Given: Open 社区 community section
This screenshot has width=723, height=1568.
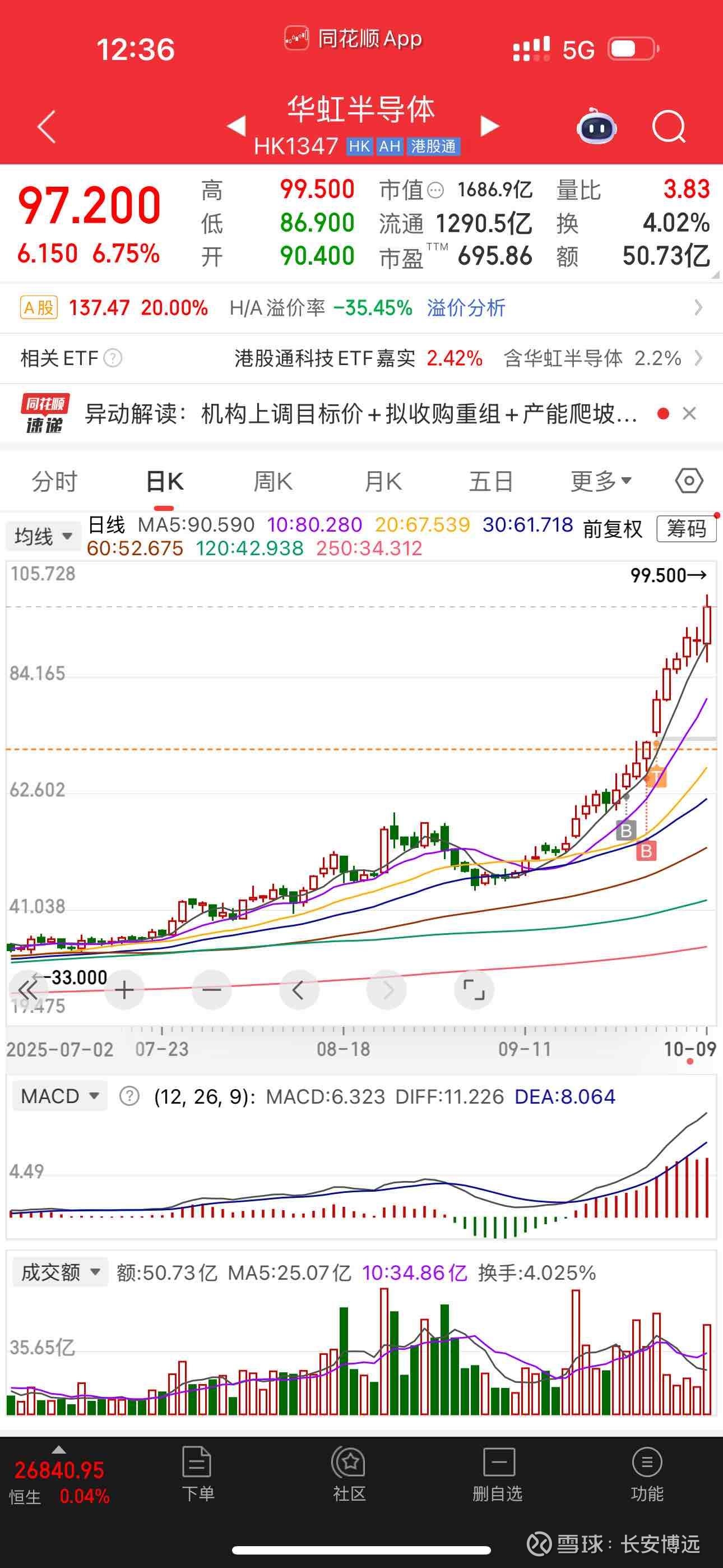Looking at the screenshot, I should pos(349,1475).
